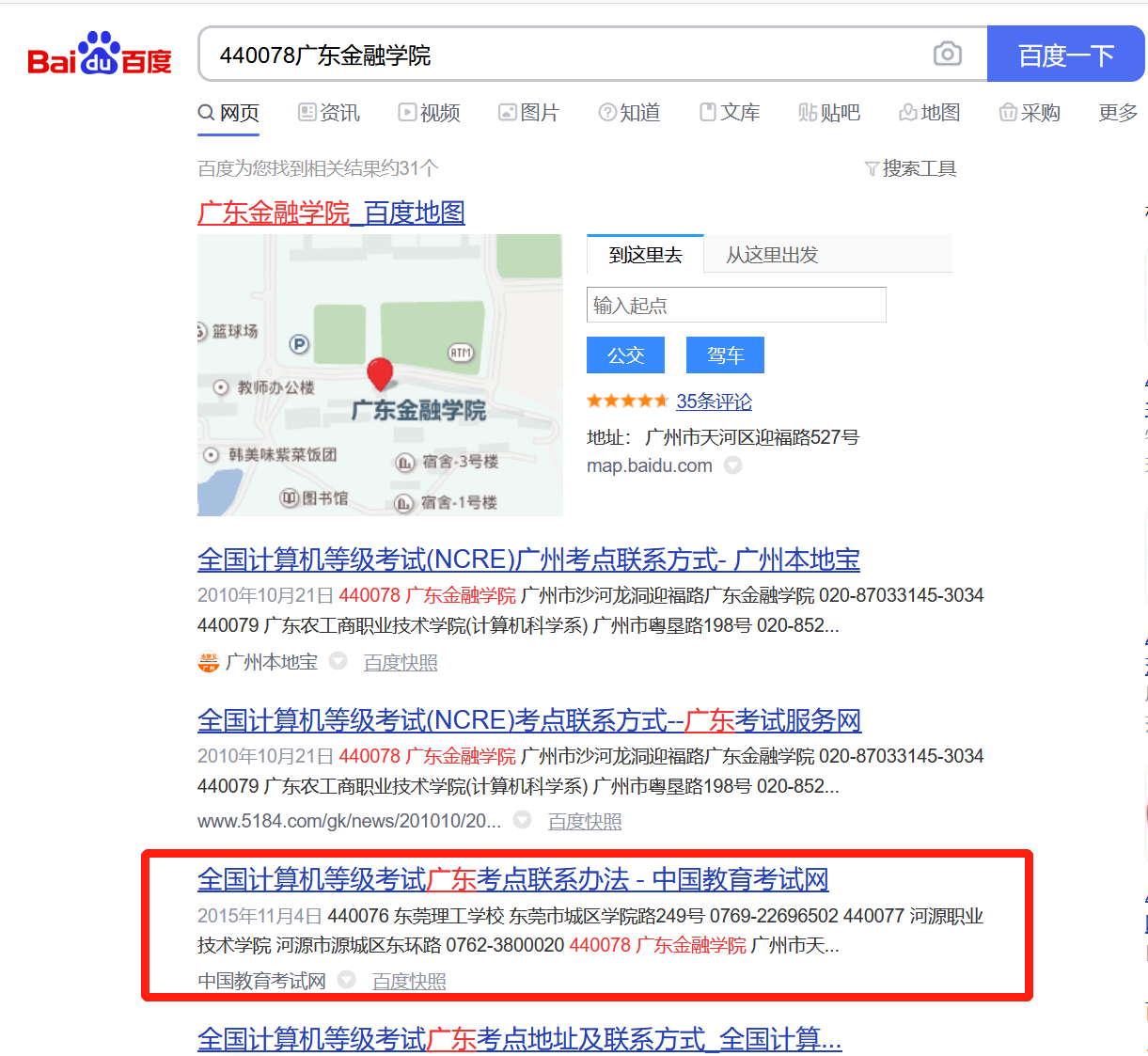Open the 地图 tab
Screen dimensions: 1148x1056
coord(929,113)
